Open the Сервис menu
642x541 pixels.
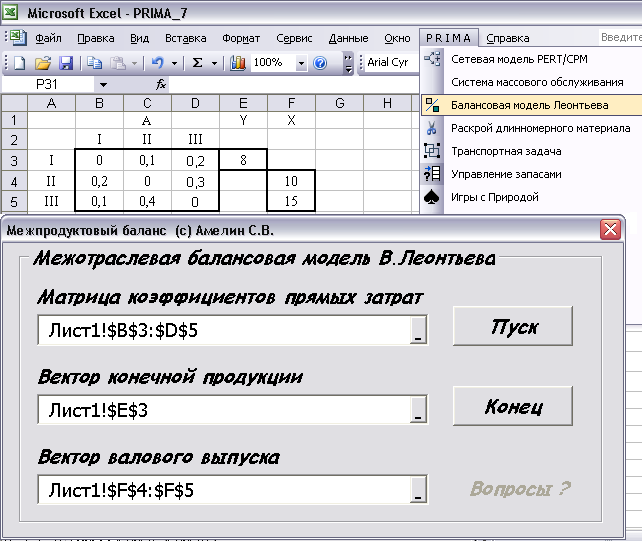(x=294, y=38)
